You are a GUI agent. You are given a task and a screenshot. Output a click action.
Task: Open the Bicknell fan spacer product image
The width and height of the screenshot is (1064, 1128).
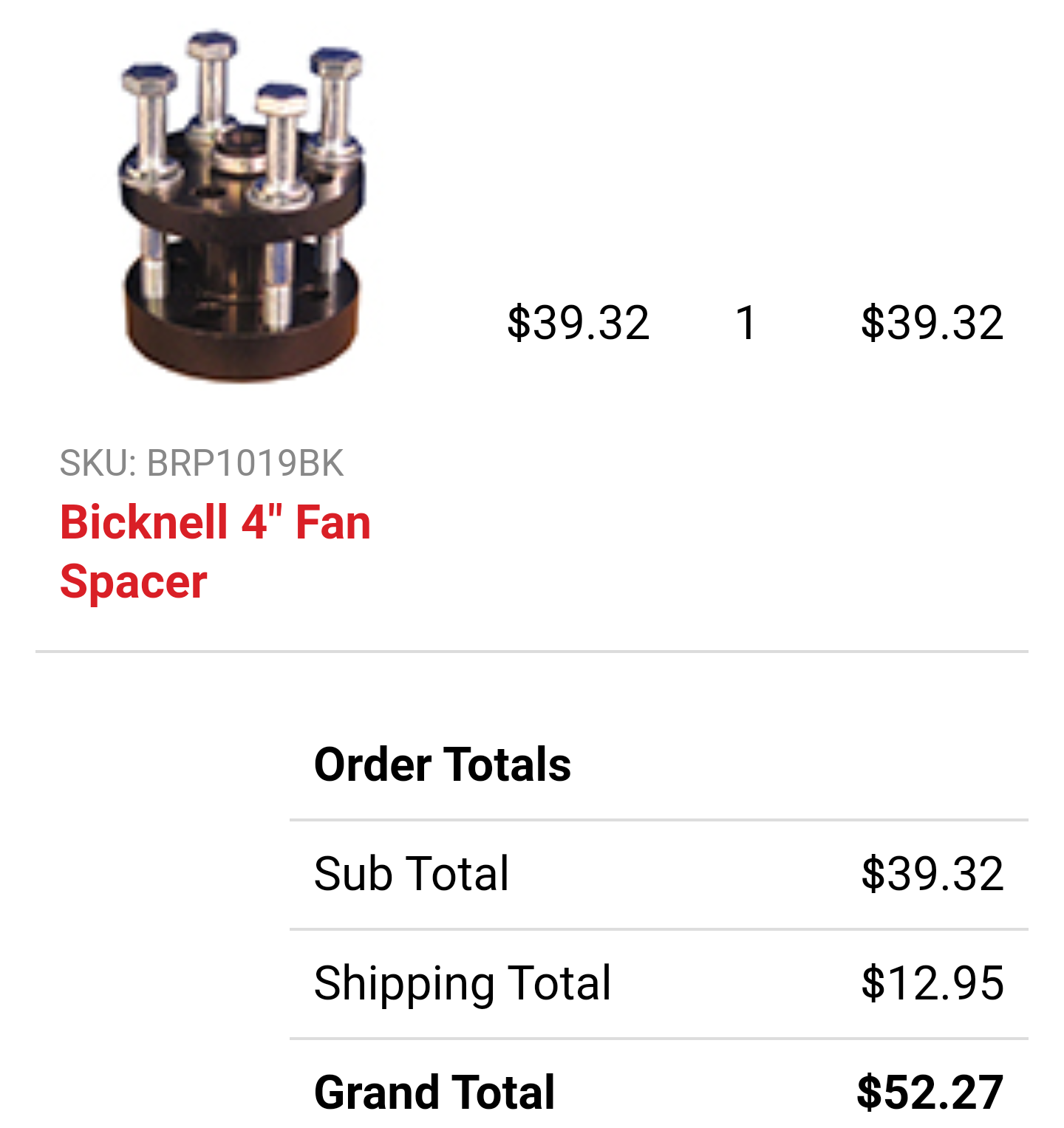pyautogui.click(x=242, y=207)
